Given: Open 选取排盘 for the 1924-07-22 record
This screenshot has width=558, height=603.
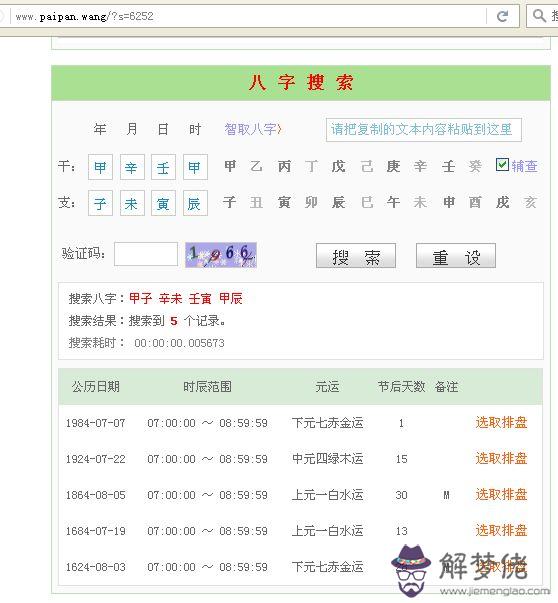Looking at the screenshot, I should coord(501,458).
